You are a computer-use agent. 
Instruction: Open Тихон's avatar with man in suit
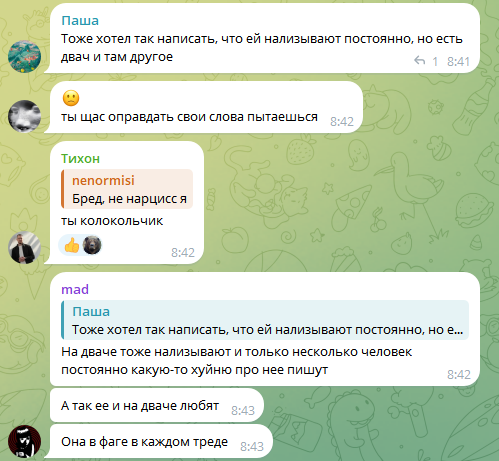[24, 248]
